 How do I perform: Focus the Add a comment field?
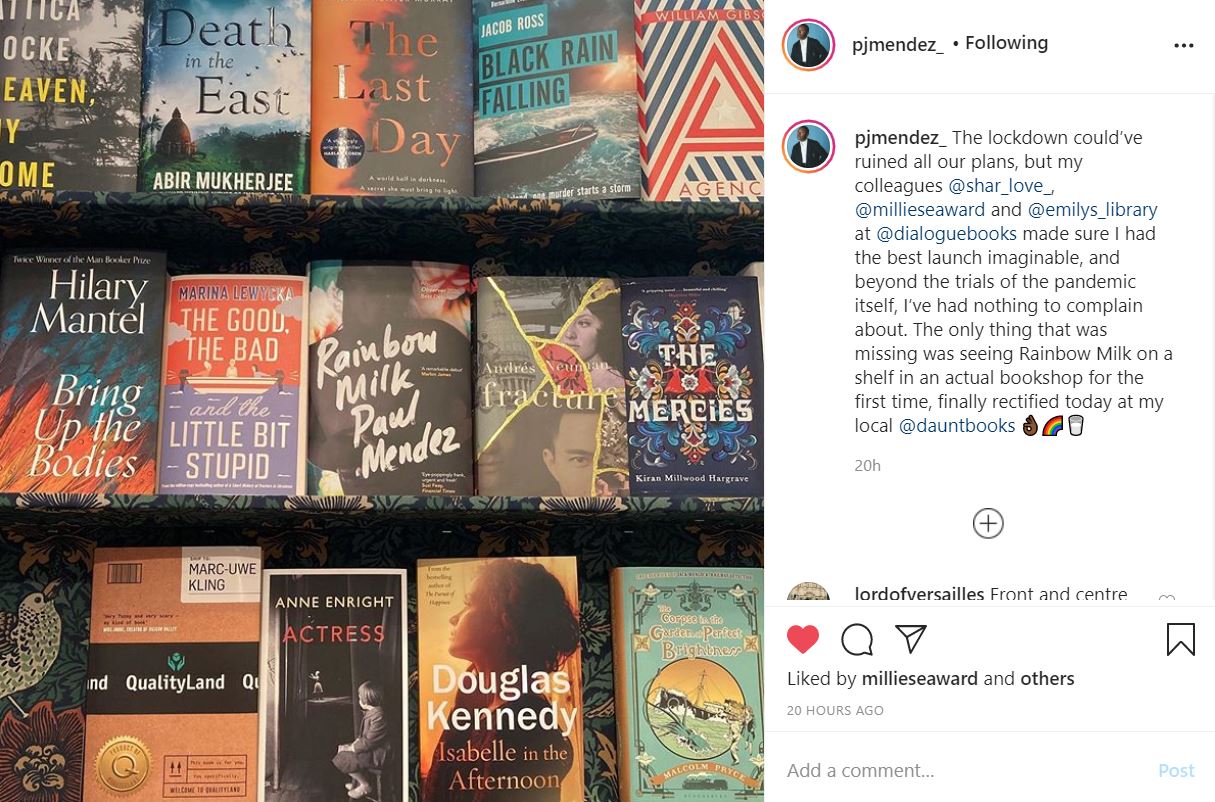(960, 770)
